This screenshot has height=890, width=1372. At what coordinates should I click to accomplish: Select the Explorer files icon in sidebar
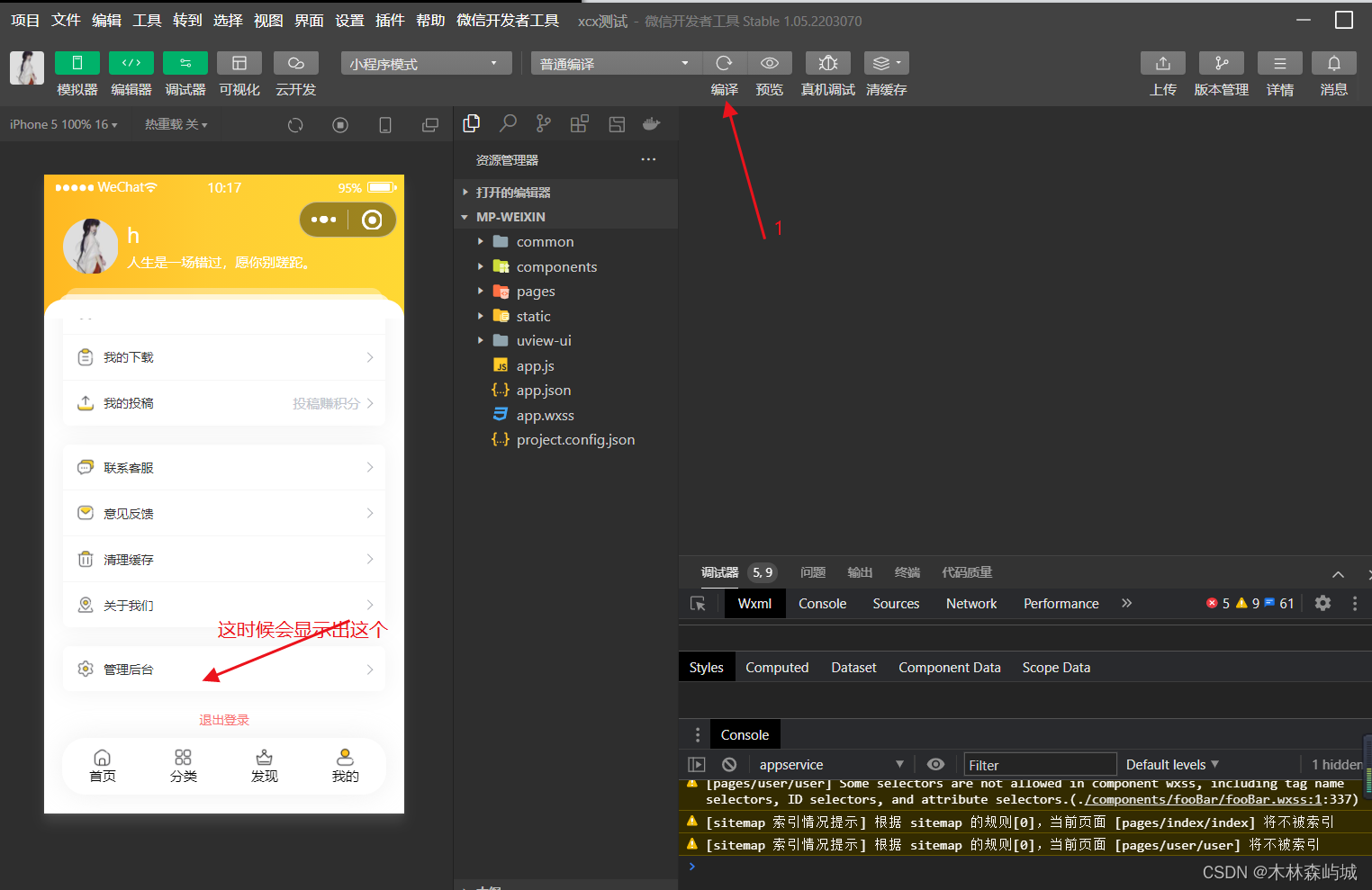click(472, 123)
